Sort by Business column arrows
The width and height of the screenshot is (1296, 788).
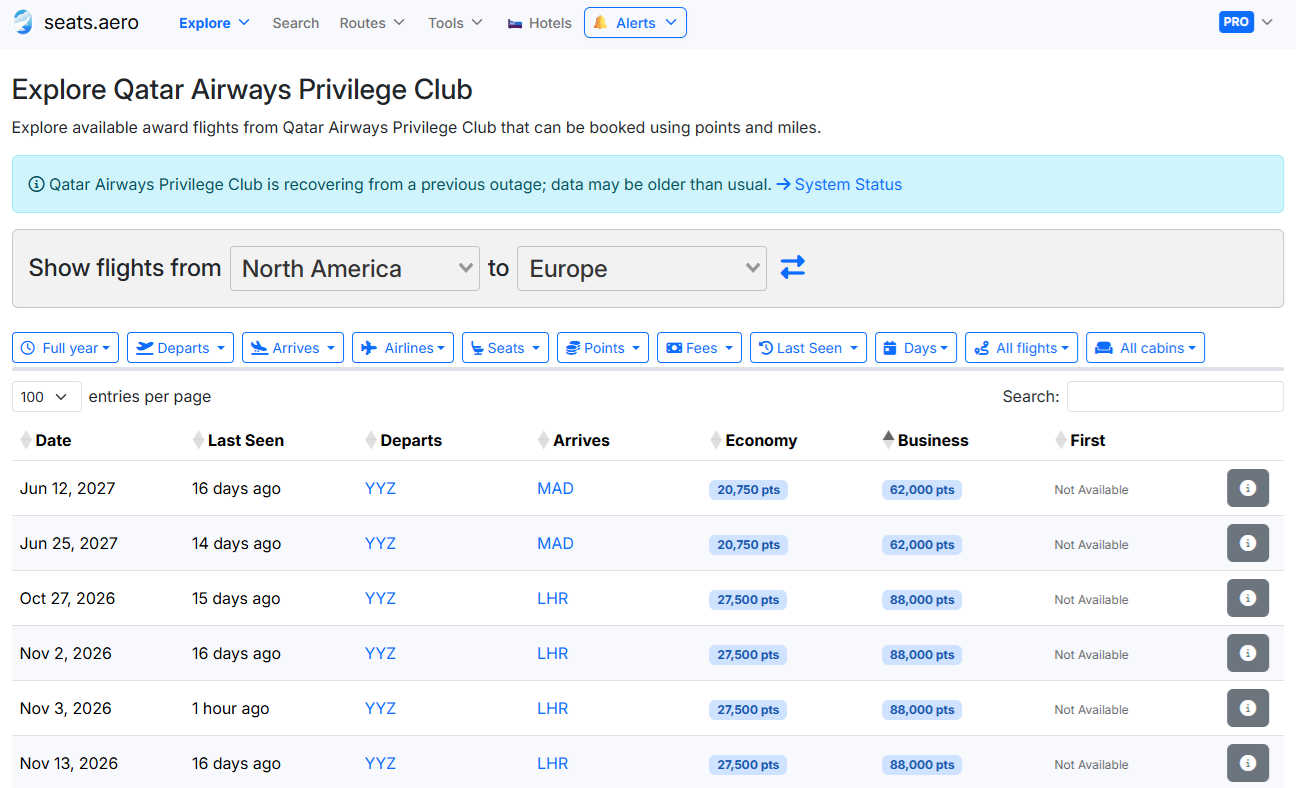pos(888,440)
